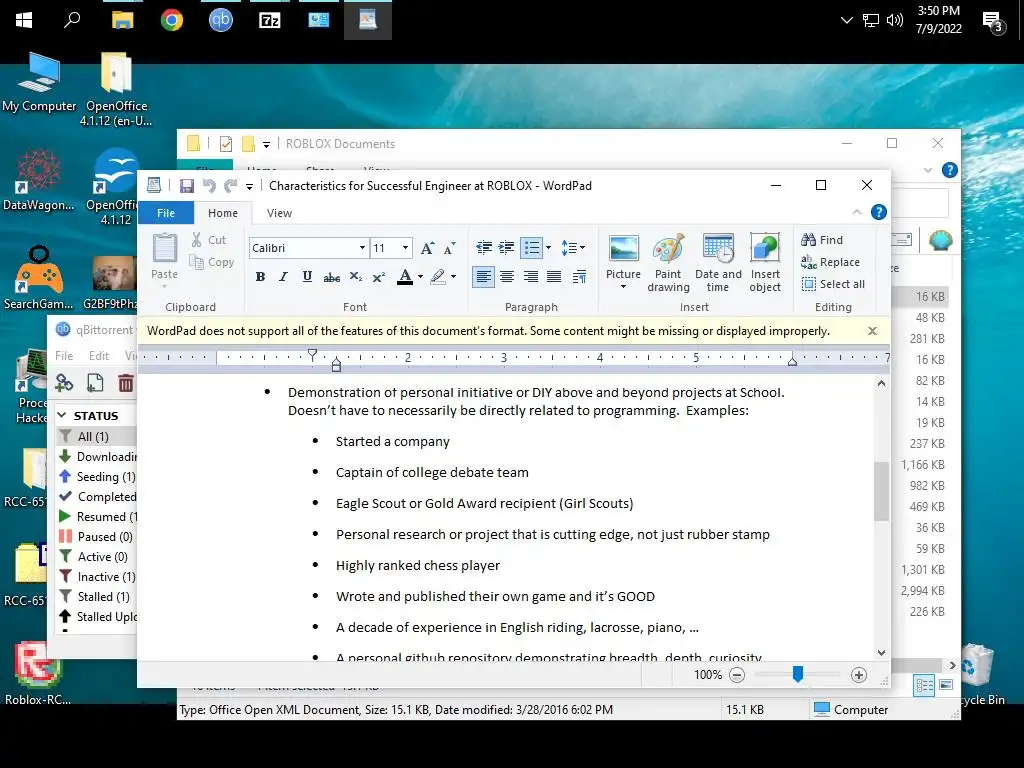Click Find in Editing group

[822, 240]
